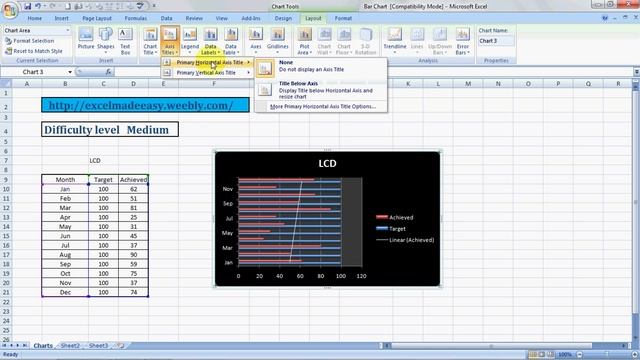Open the Legend options
640x360 pixels.
pos(190,41)
